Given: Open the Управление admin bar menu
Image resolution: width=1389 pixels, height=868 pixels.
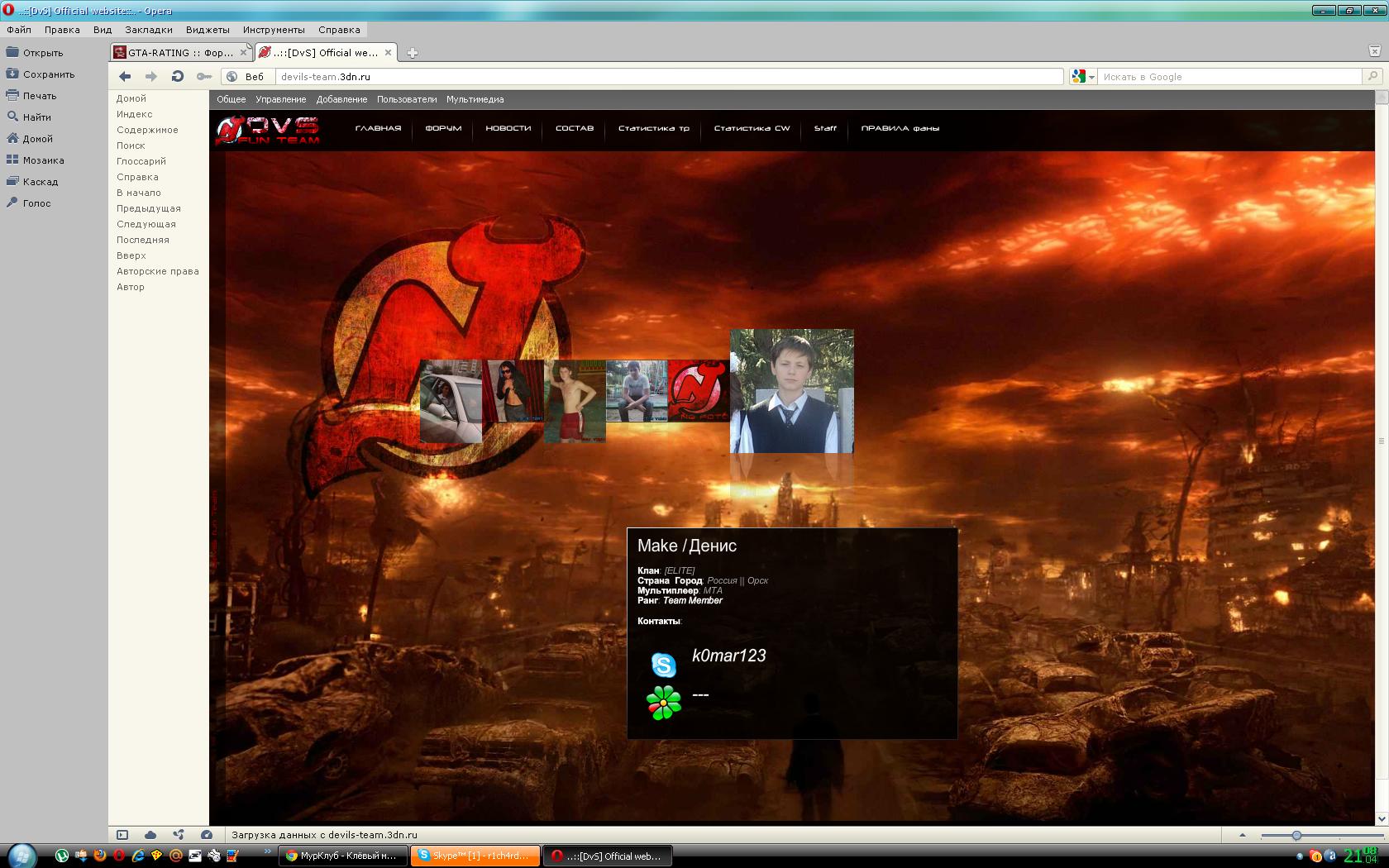Looking at the screenshot, I should [281, 99].
